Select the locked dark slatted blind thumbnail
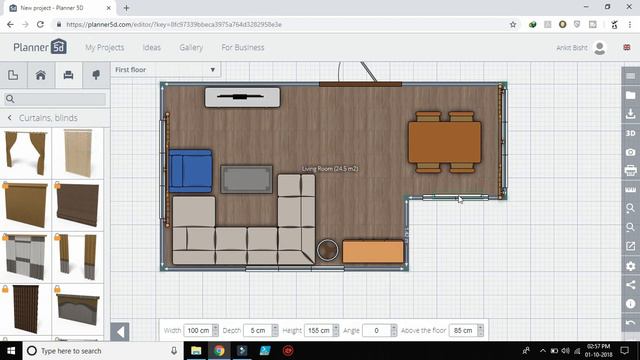The image size is (640, 360). coord(26,309)
